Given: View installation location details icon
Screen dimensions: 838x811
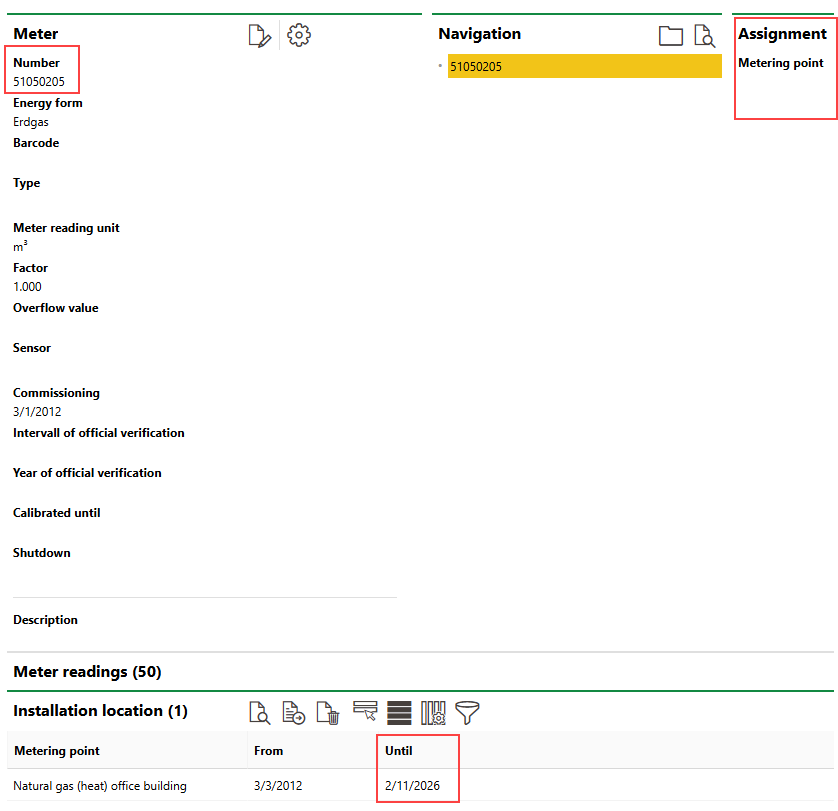Looking at the screenshot, I should tap(259, 712).
